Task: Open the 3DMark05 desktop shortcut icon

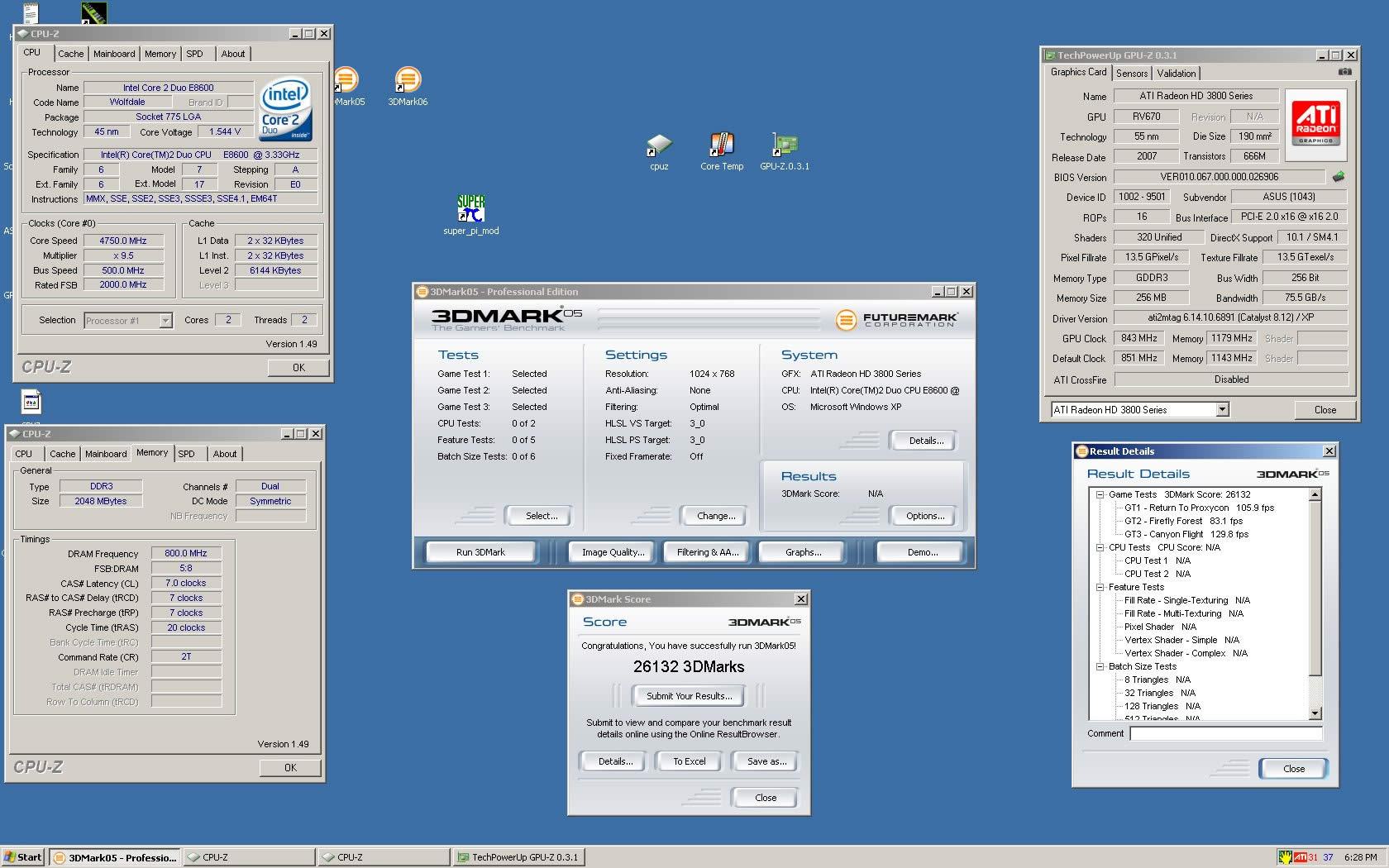Action: tap(346, 81)
